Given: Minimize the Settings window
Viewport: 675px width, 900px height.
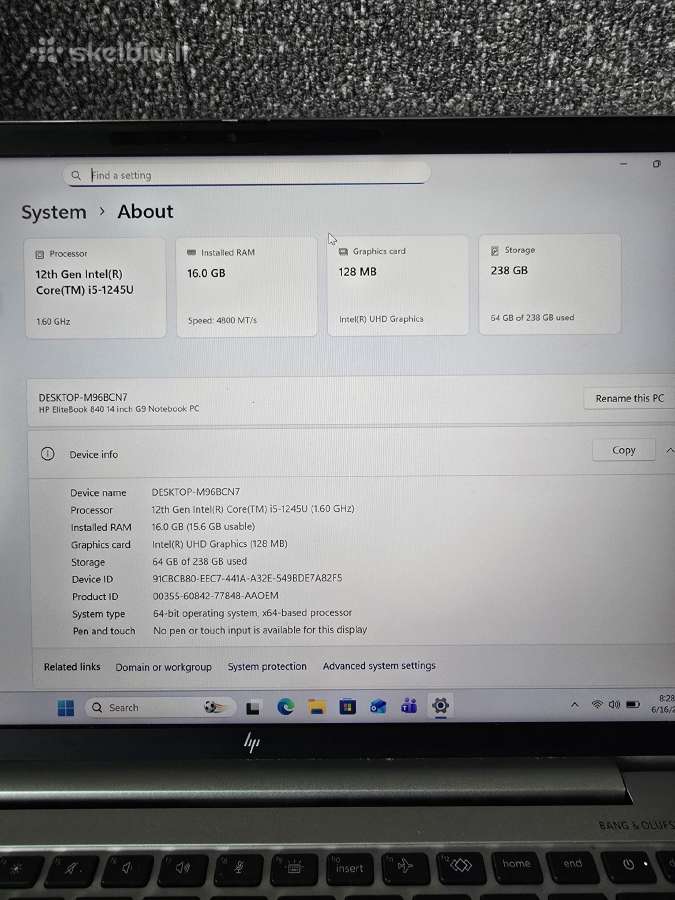Looking at the screenshot, I should tap(624, 164).
